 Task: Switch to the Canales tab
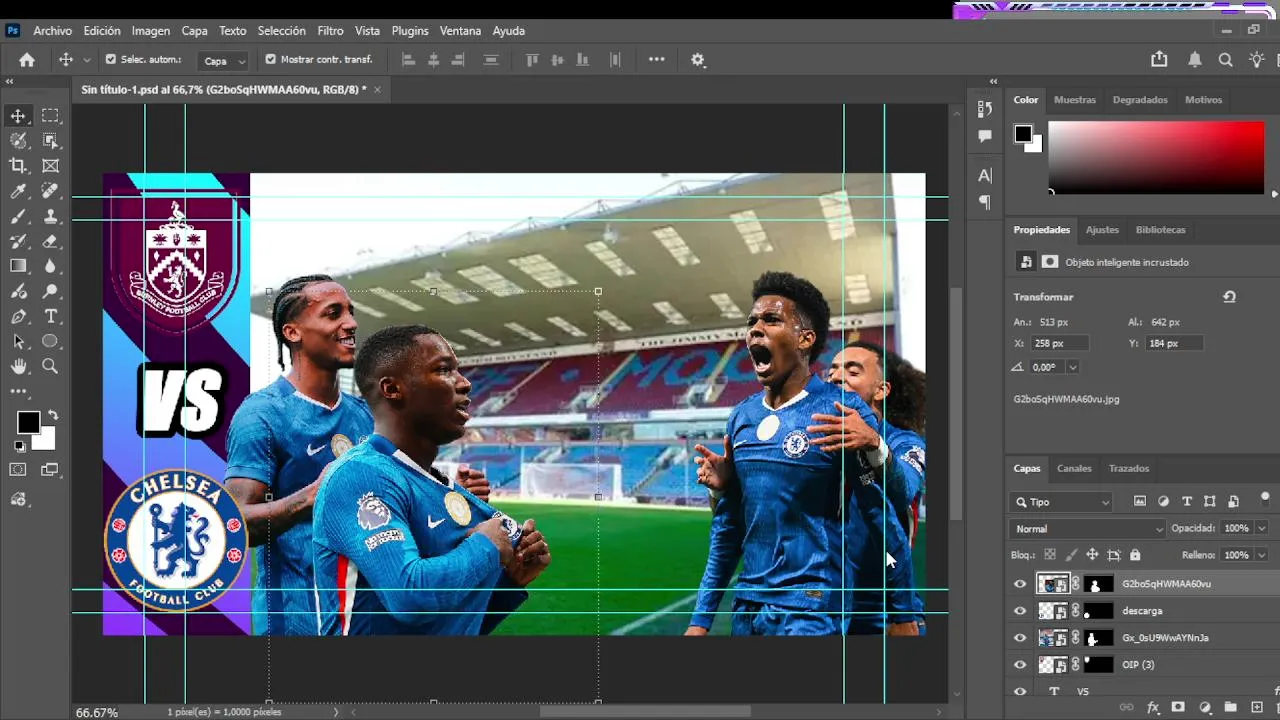coord(1074,468)
